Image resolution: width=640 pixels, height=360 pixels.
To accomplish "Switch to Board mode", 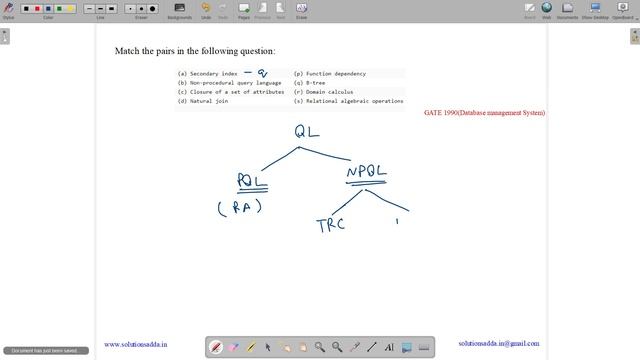I will tap(530, 11).
